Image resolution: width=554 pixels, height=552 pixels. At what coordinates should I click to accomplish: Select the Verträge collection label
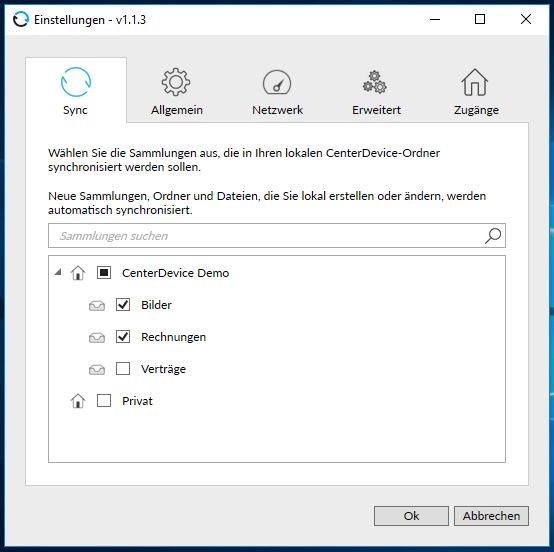(163, 369)
